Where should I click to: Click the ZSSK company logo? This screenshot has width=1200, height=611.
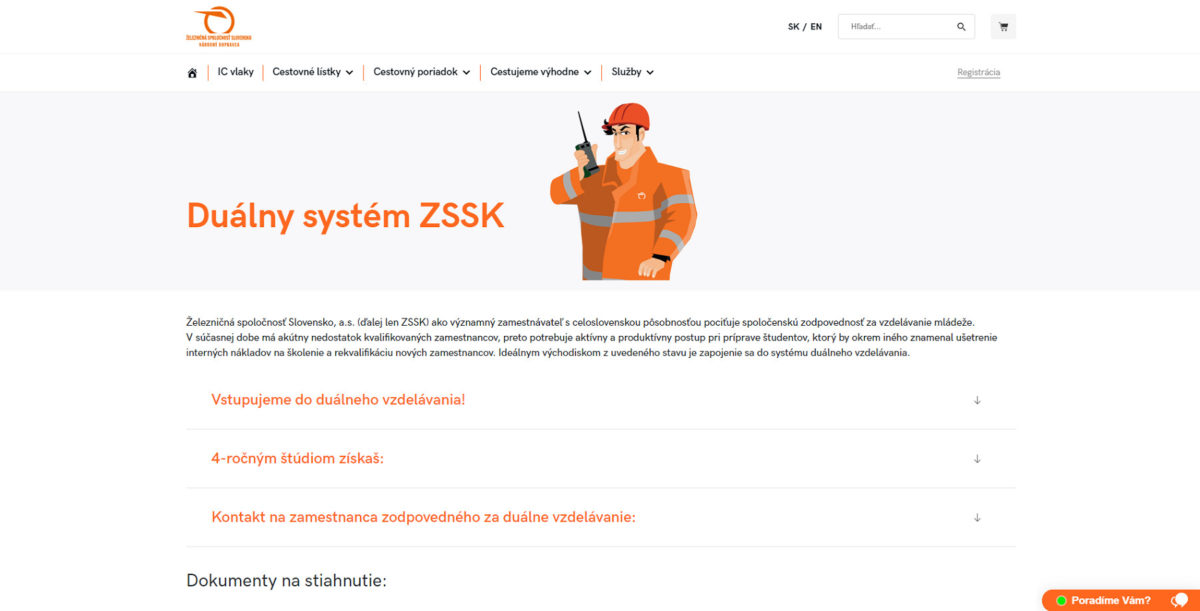[219, 26]
